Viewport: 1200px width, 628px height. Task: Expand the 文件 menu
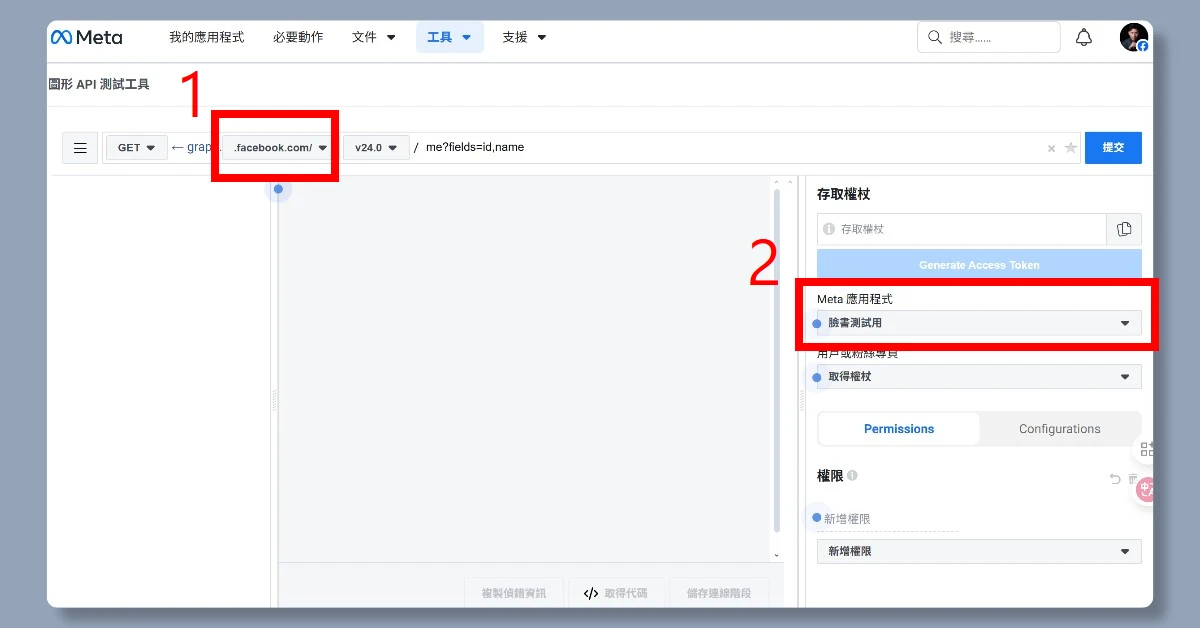(374, 37)
